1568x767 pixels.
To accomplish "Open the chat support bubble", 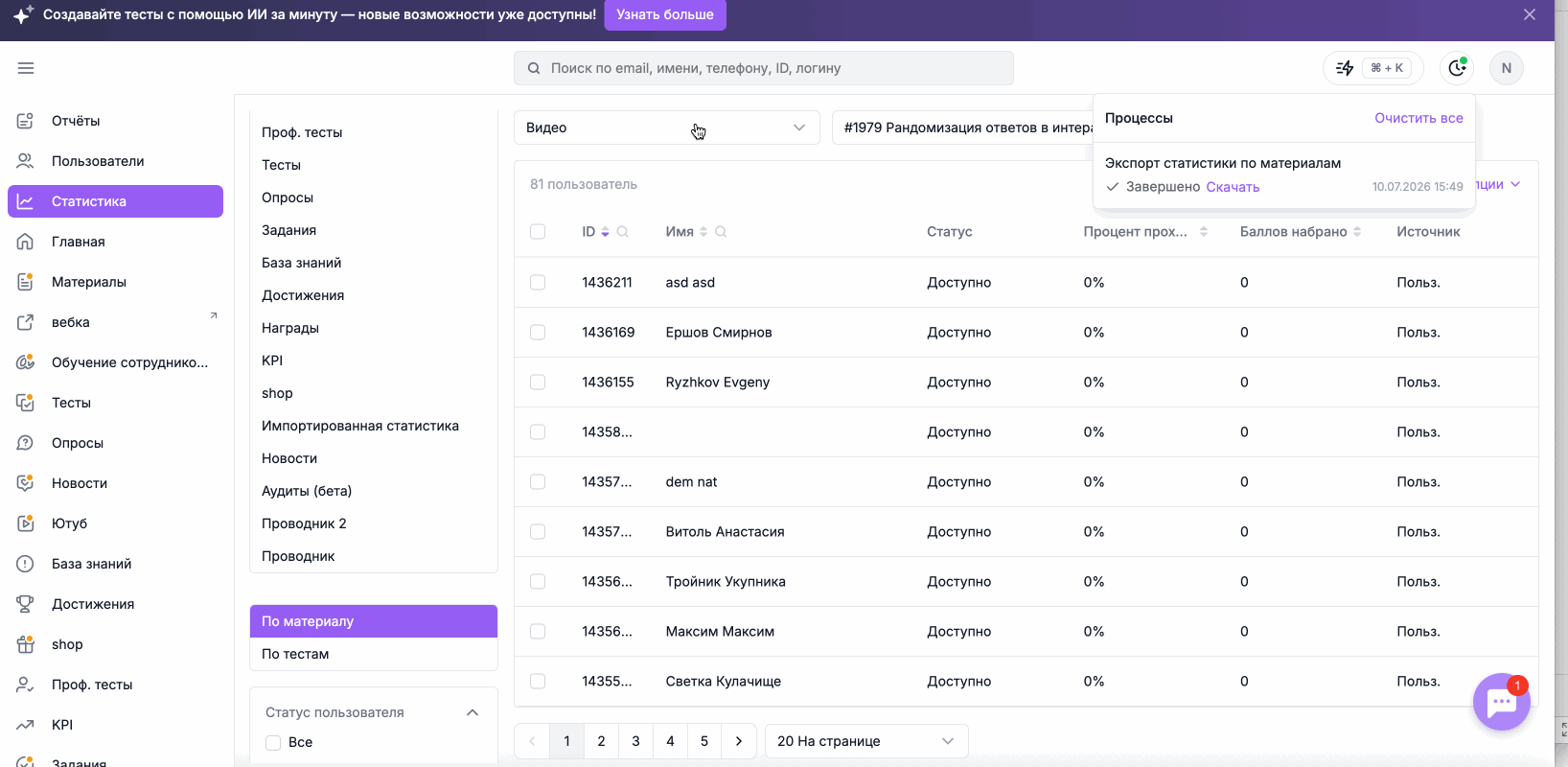I will 1501,702.
